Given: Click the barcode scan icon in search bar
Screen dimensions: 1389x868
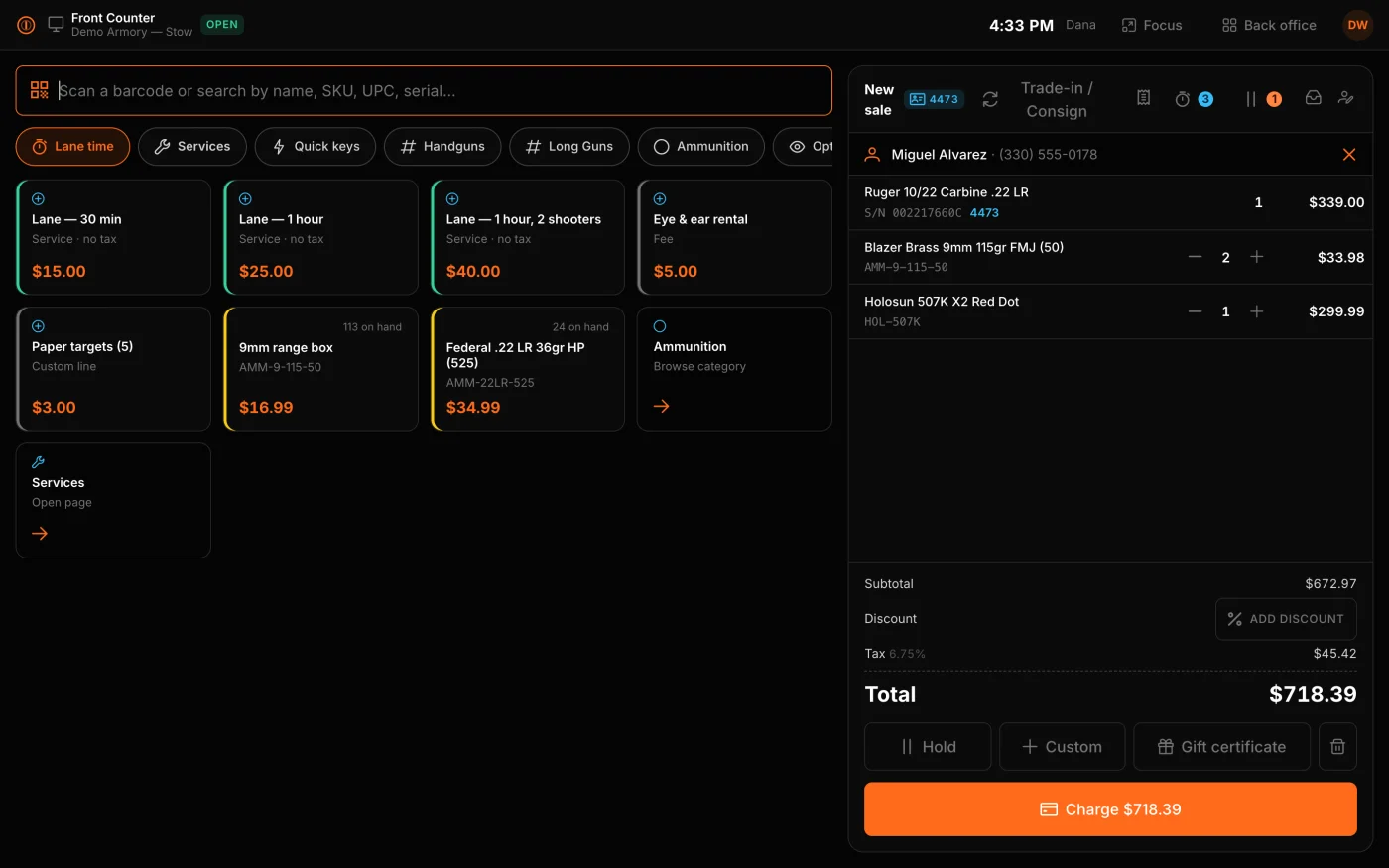Looking at the screenshot, I should (x=40, y=90).
